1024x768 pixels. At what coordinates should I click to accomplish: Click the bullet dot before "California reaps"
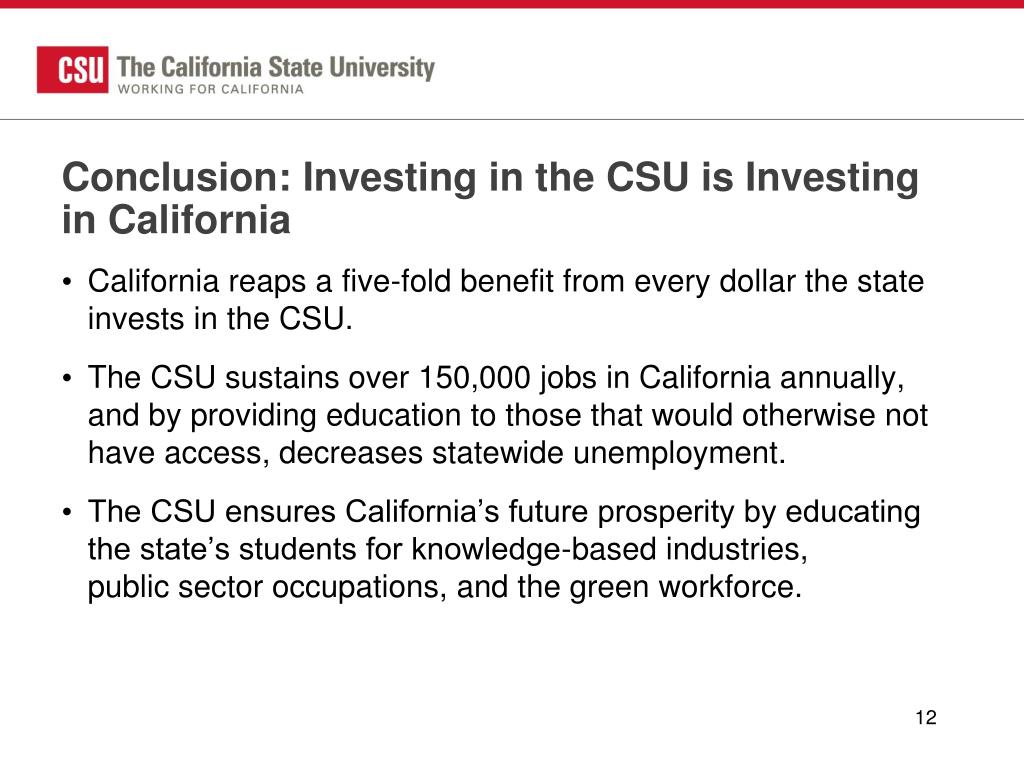(x=67, y=283)
